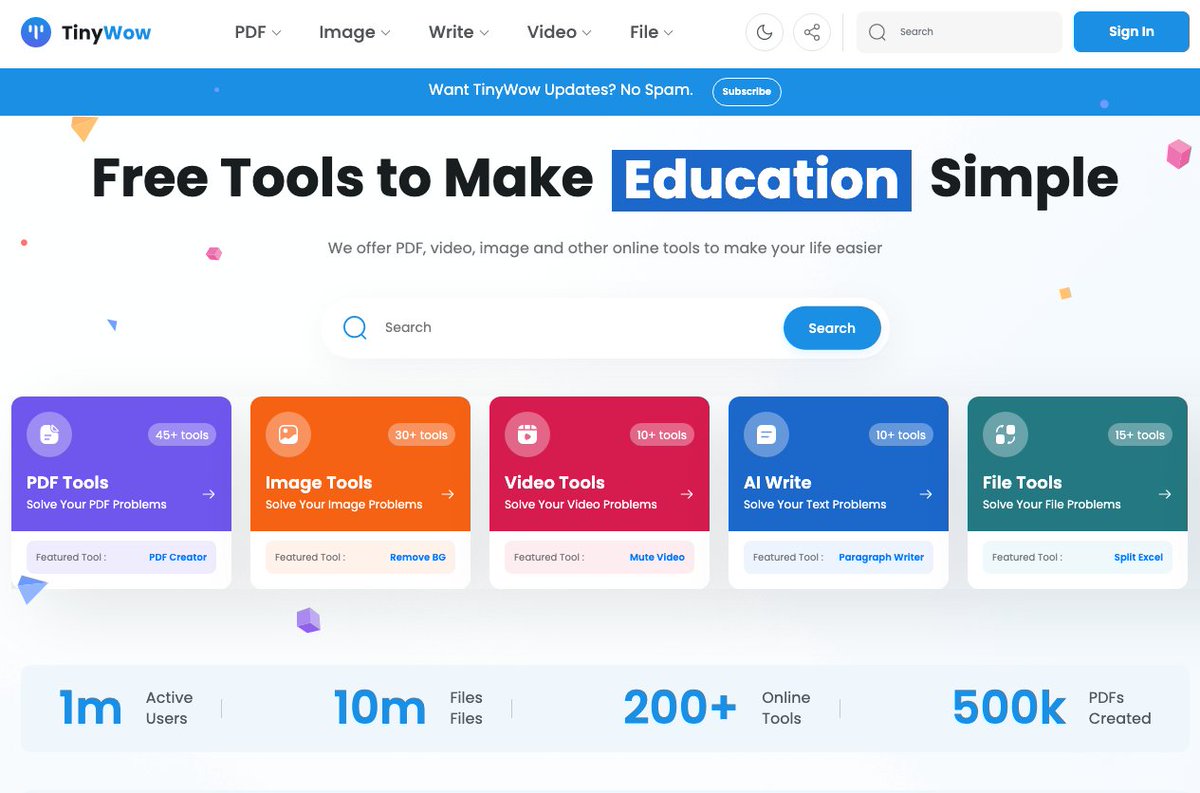Click the blue Search button
The image size is (1200, 793).
pyautogui.click(x=832, y=328)
